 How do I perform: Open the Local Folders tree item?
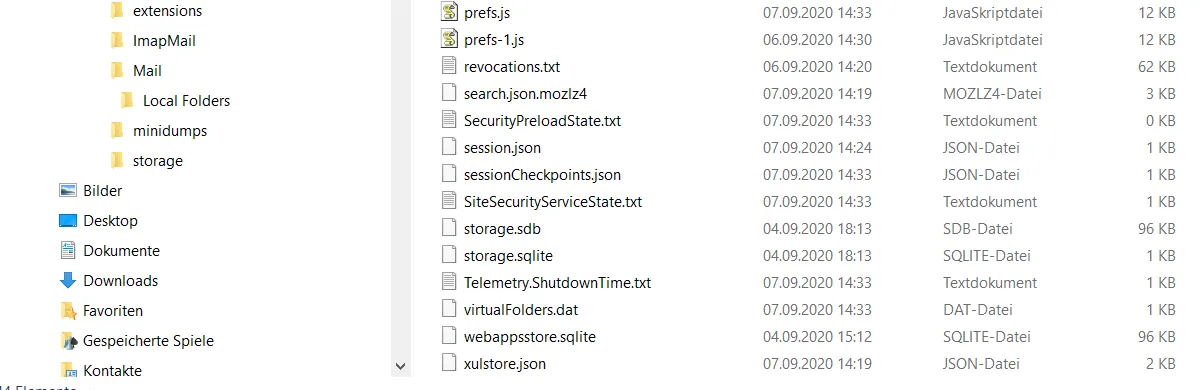175,101
